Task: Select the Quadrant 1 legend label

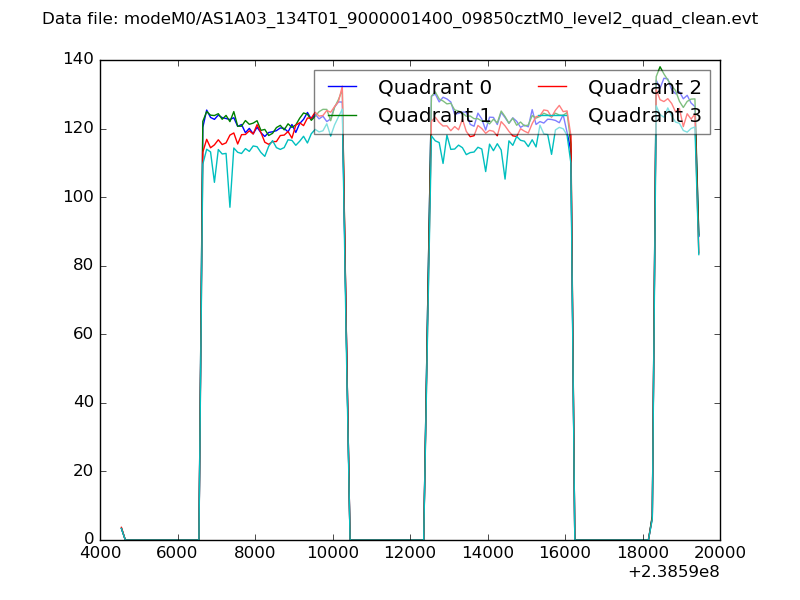Action: pyautogui.click(x=434, y=116)
